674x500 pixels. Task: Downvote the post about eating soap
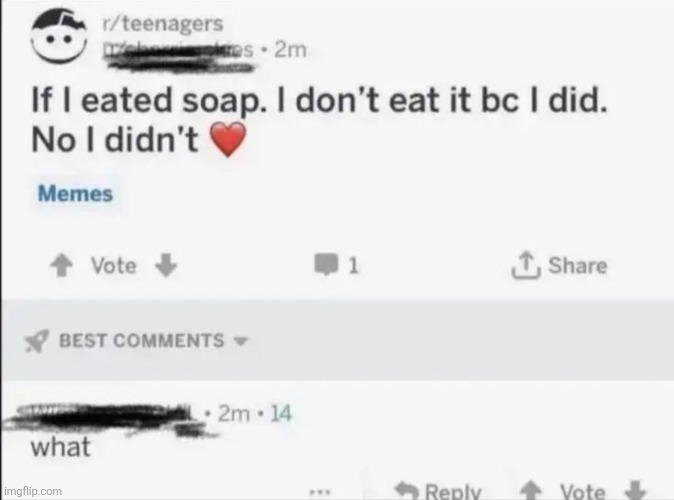point(166,265)
